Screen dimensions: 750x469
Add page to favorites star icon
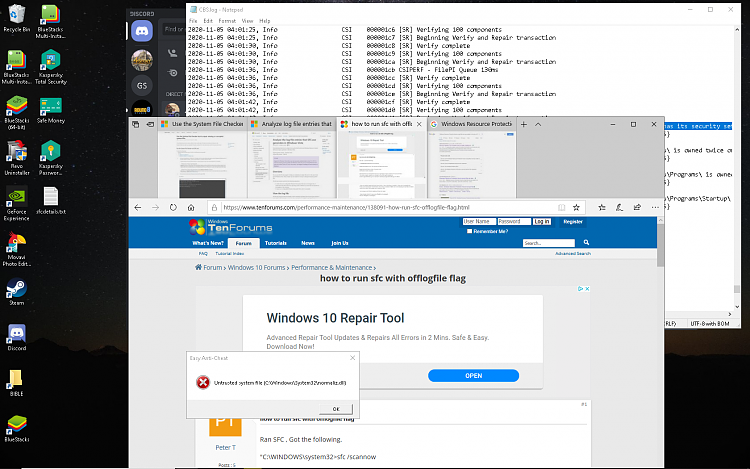pos(576,207)
